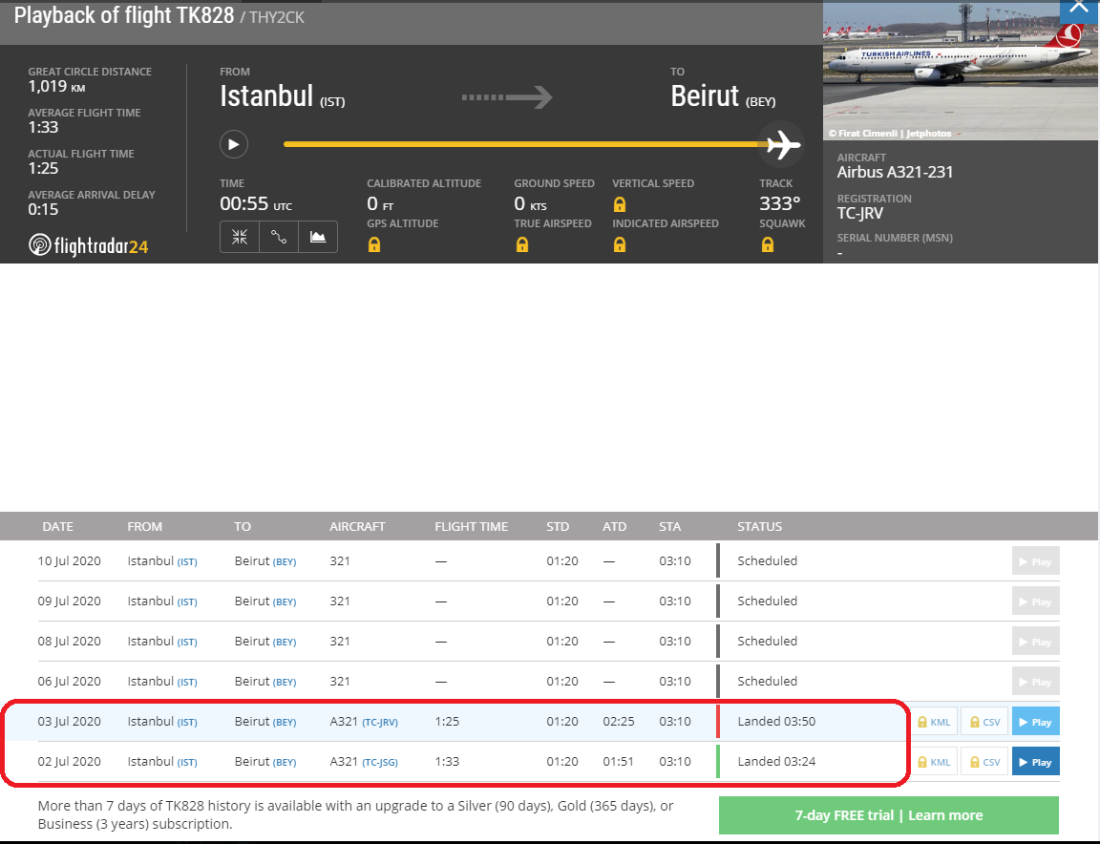Download CSV for the 02 Jul 2020 flight
Viewport: 1100px width, 844px height.
(x=985, y=762)
